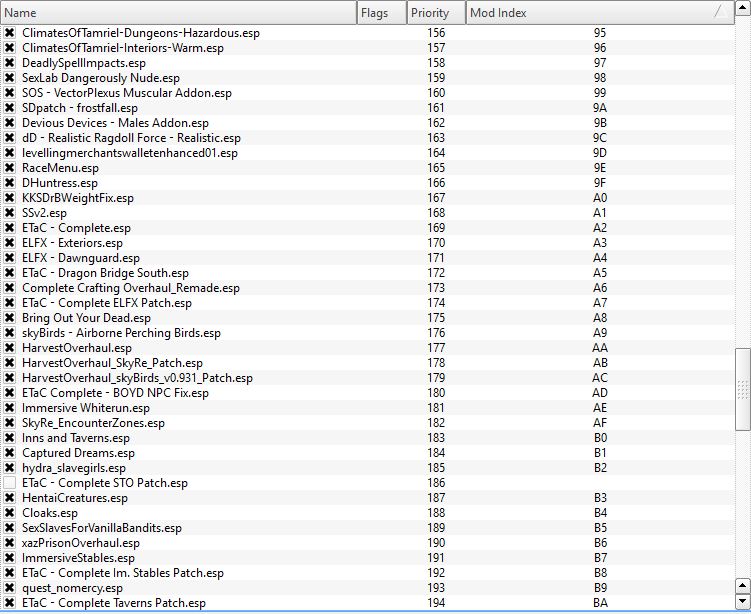Click the vertical scrollbar thumb
The width and height of the screenshot is (751, 614).
(x=742, y=389)
